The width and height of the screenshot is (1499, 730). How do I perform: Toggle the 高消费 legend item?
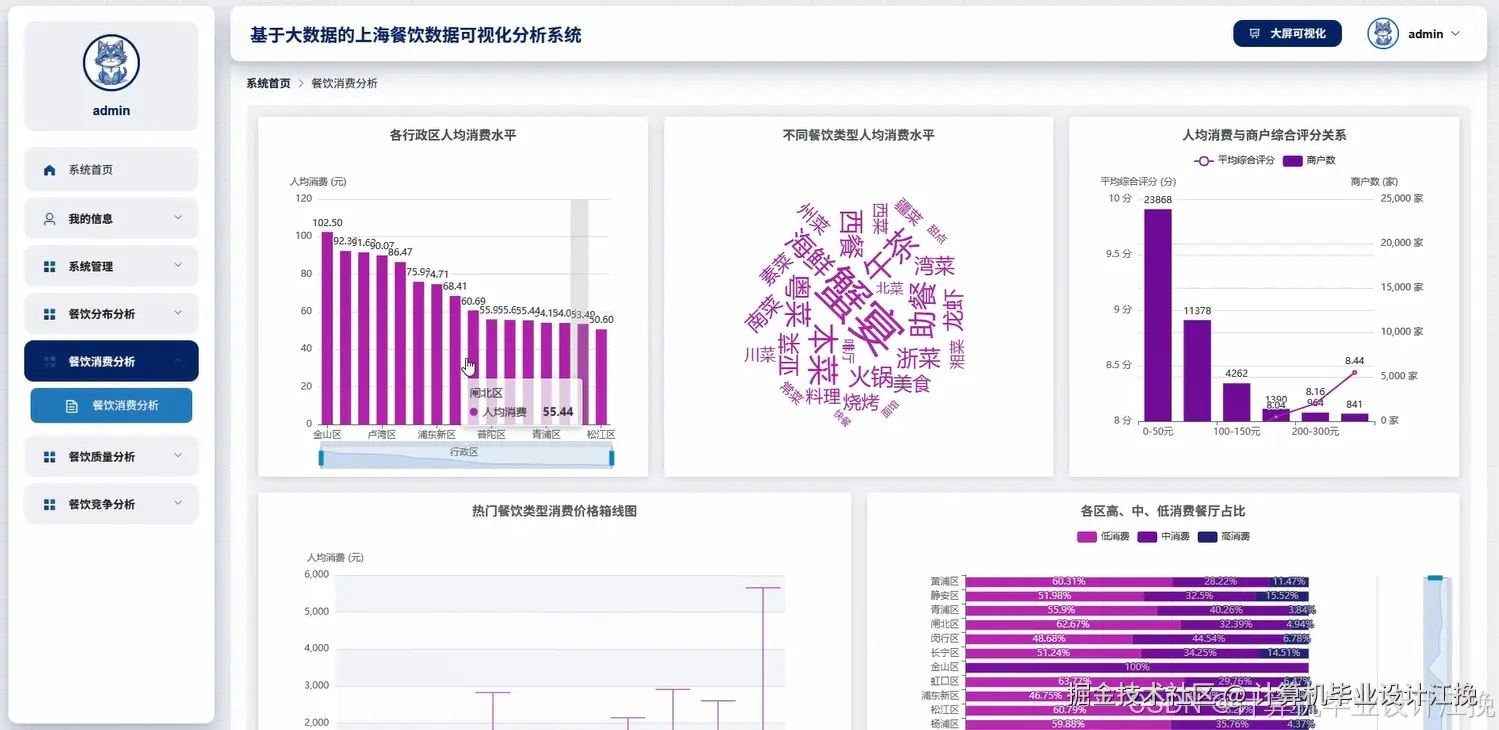point(1224,537)
